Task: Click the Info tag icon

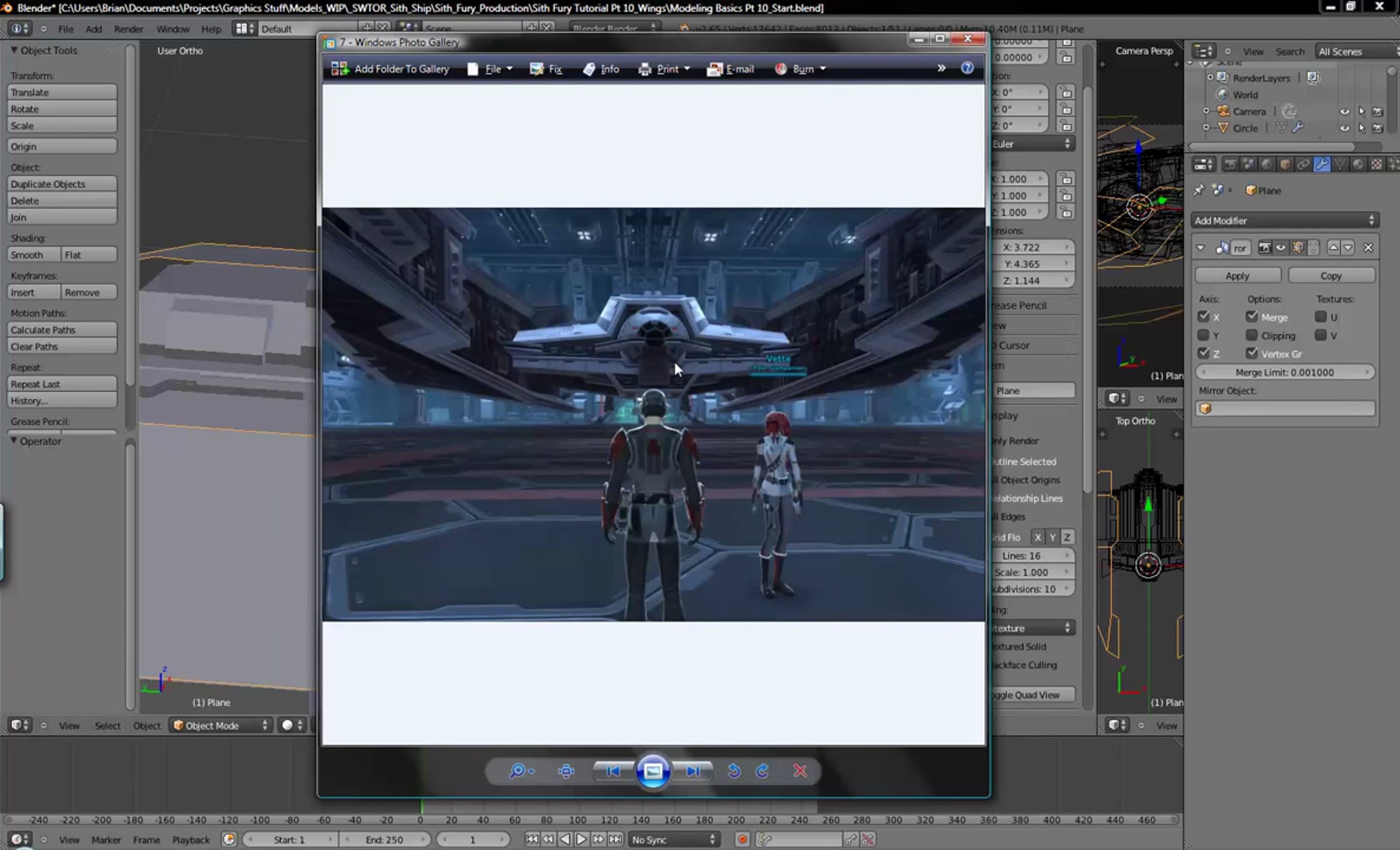Action: (589, 69)
